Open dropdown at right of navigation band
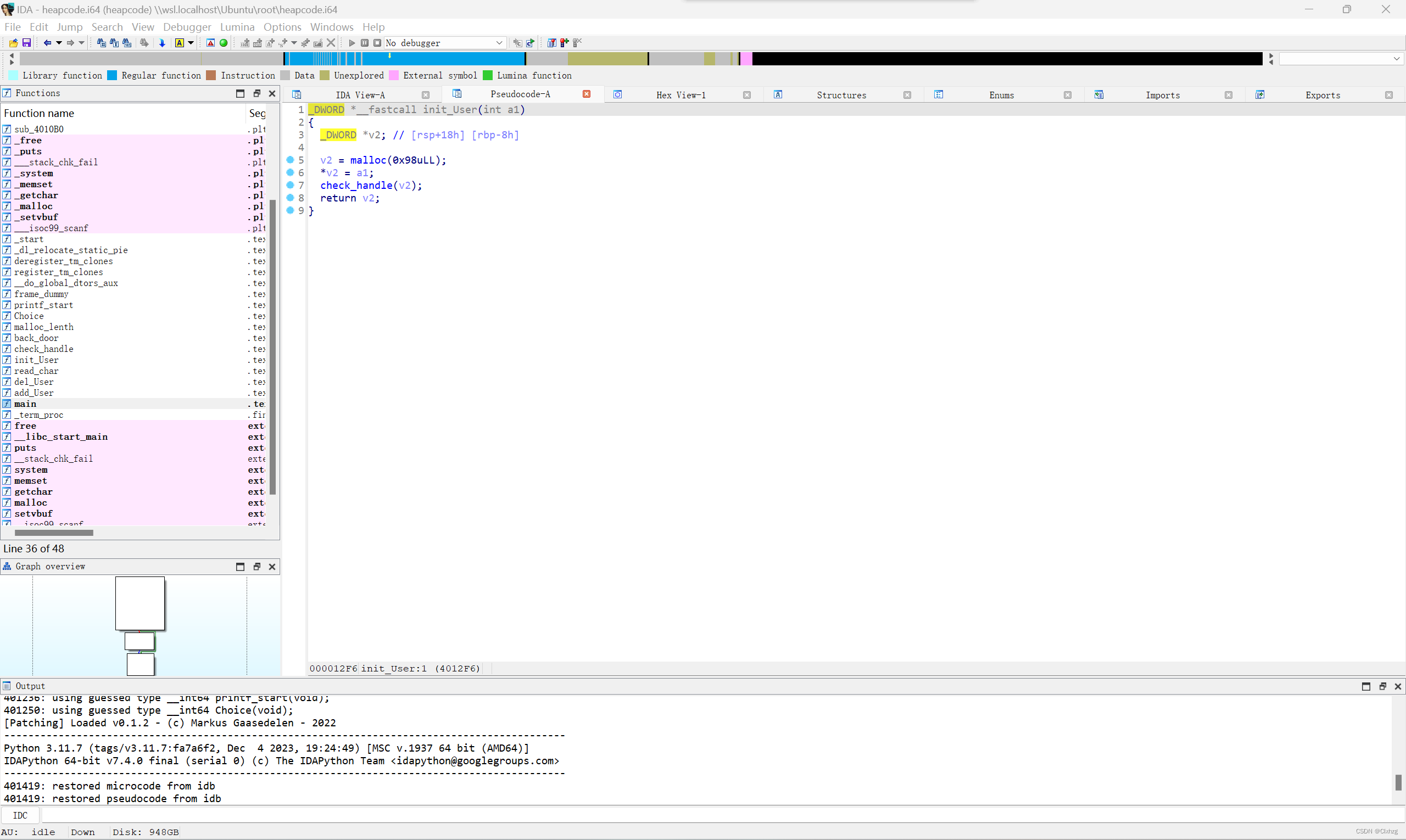This screenshot has width=1406, height=840. click(x=1396, y=59)
